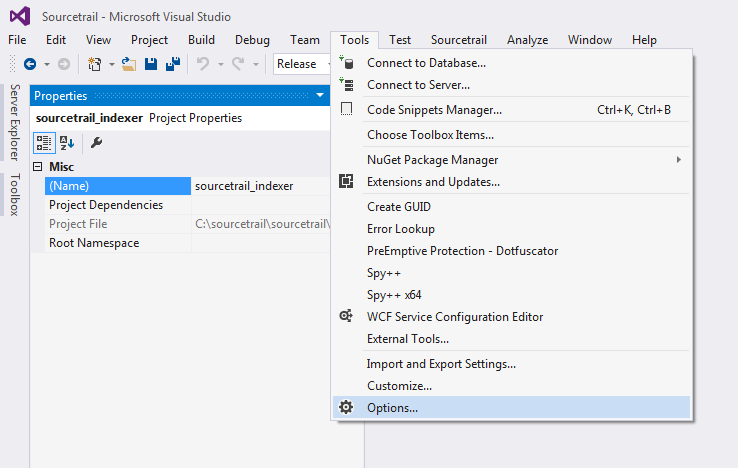The width and height of the screenshot is (738, 468).
Task: Launch Spy++ from Tools menu
Action: (x=511, y=273)
